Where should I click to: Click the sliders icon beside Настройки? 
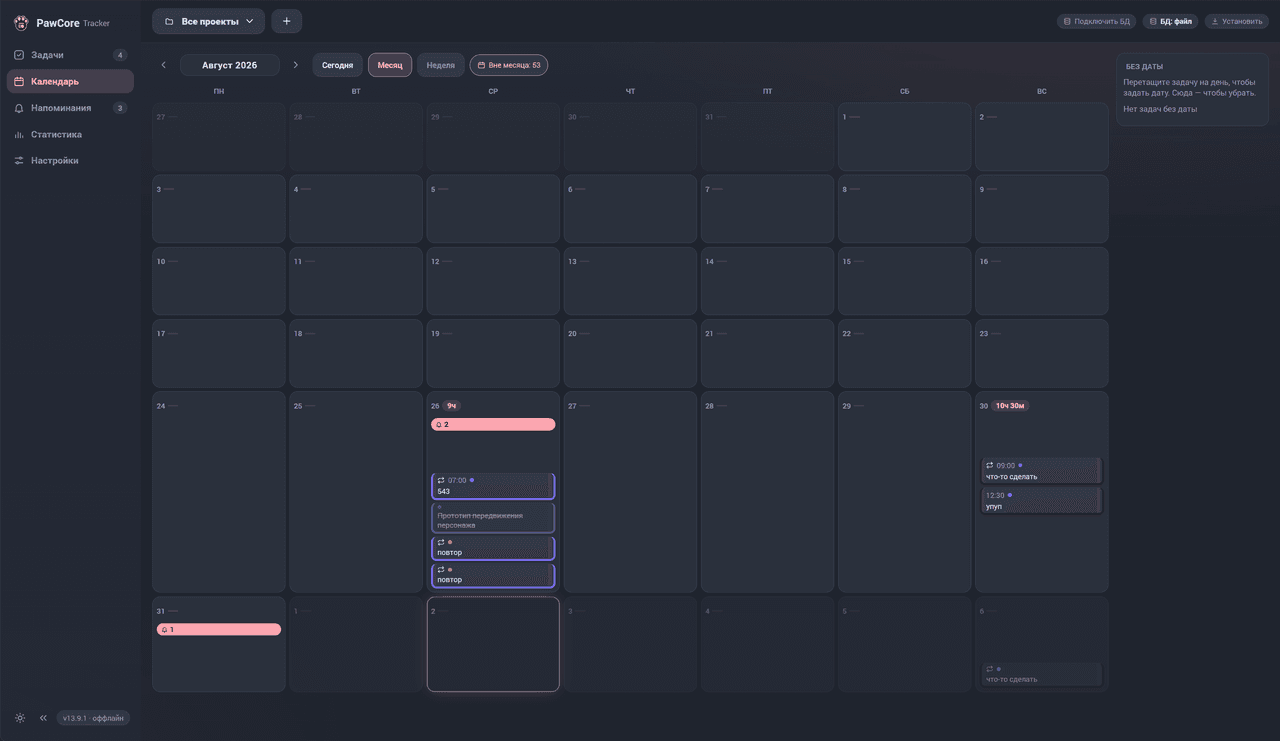pos(19,161)
